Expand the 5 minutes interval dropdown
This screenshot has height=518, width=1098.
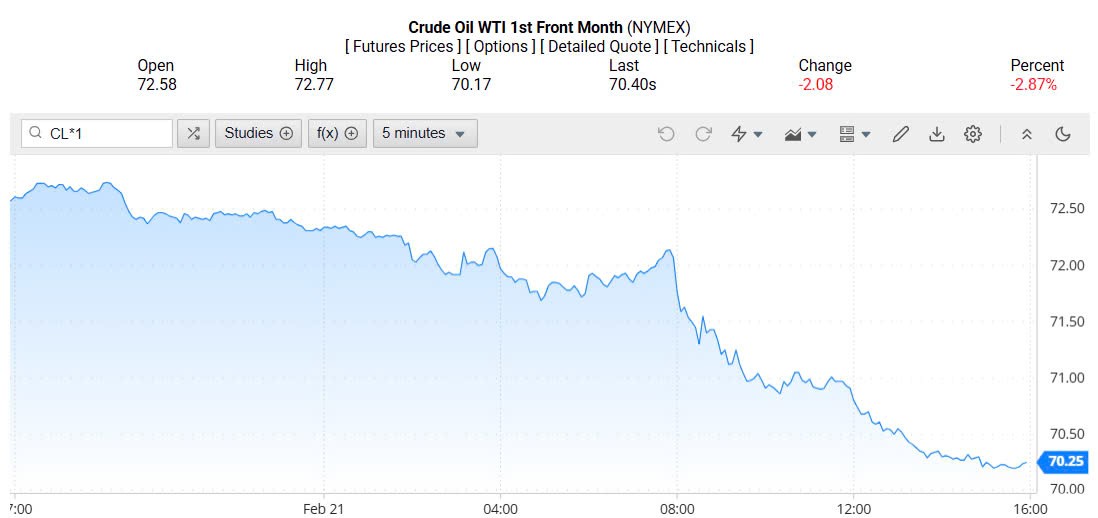(425, 134)
